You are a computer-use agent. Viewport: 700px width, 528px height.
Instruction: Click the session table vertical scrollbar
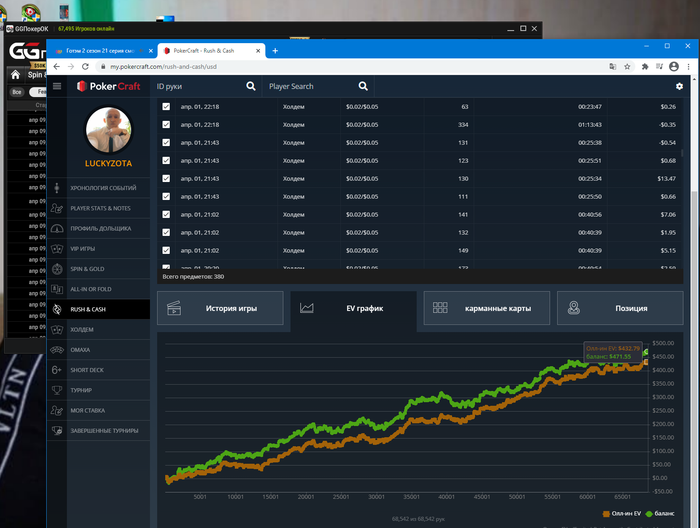[x=682, y=153]
